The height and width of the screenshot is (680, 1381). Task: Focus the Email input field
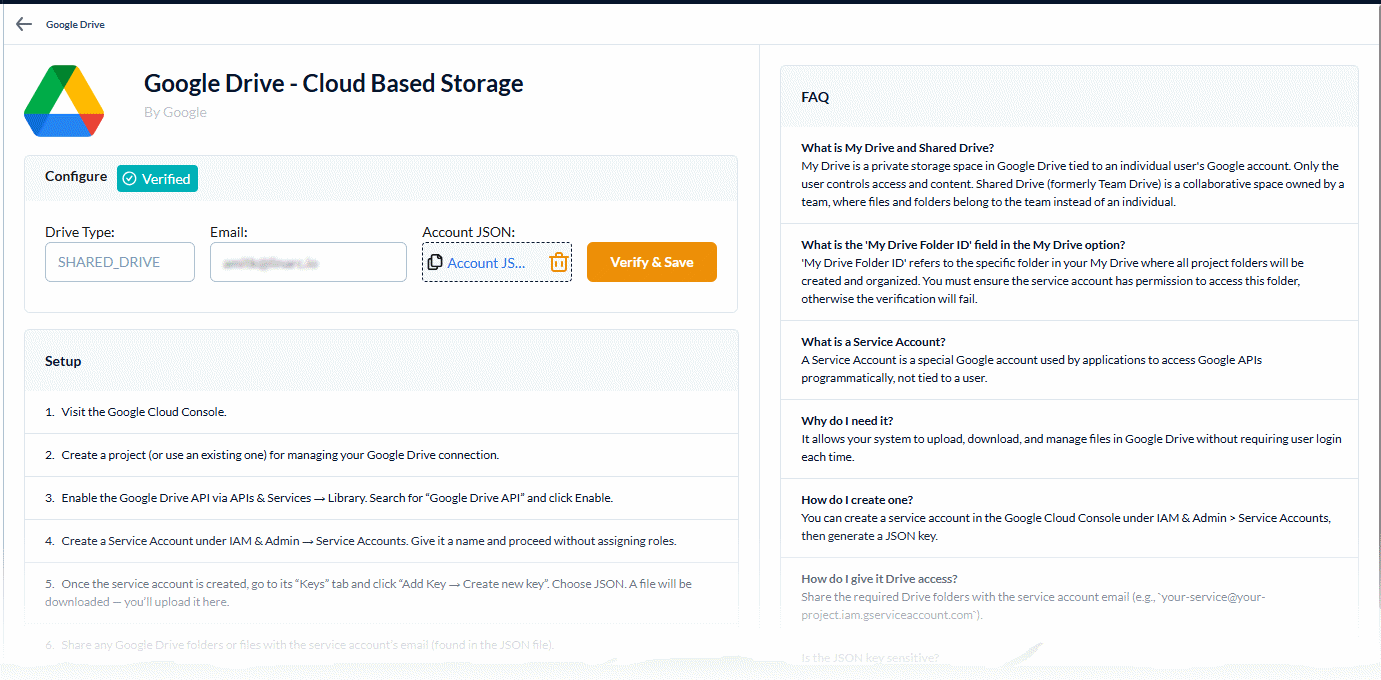tap(308, 262)
